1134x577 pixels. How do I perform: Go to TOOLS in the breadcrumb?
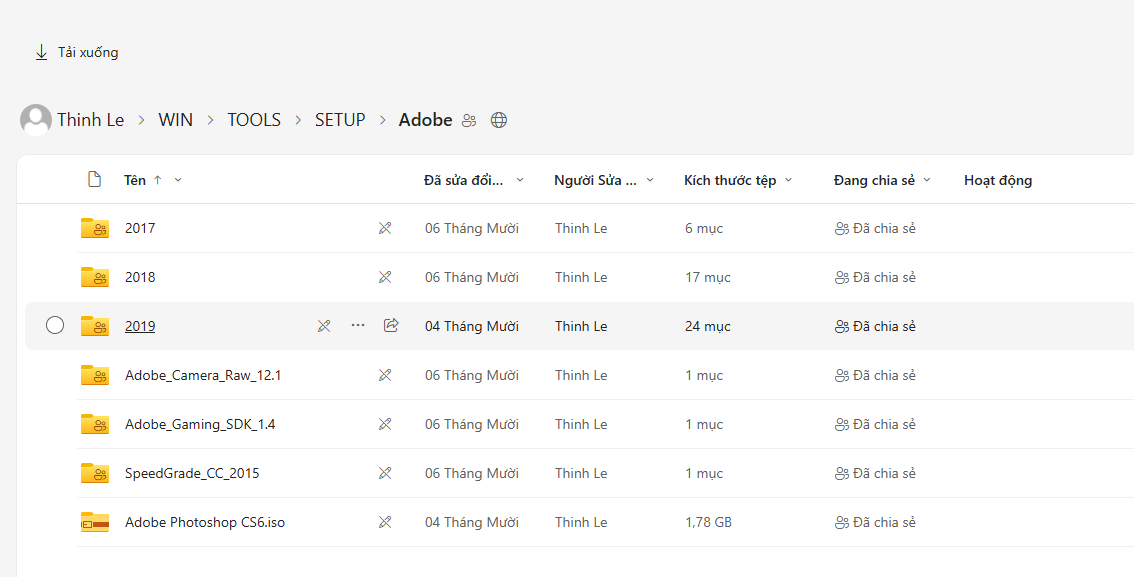[254, 120]
